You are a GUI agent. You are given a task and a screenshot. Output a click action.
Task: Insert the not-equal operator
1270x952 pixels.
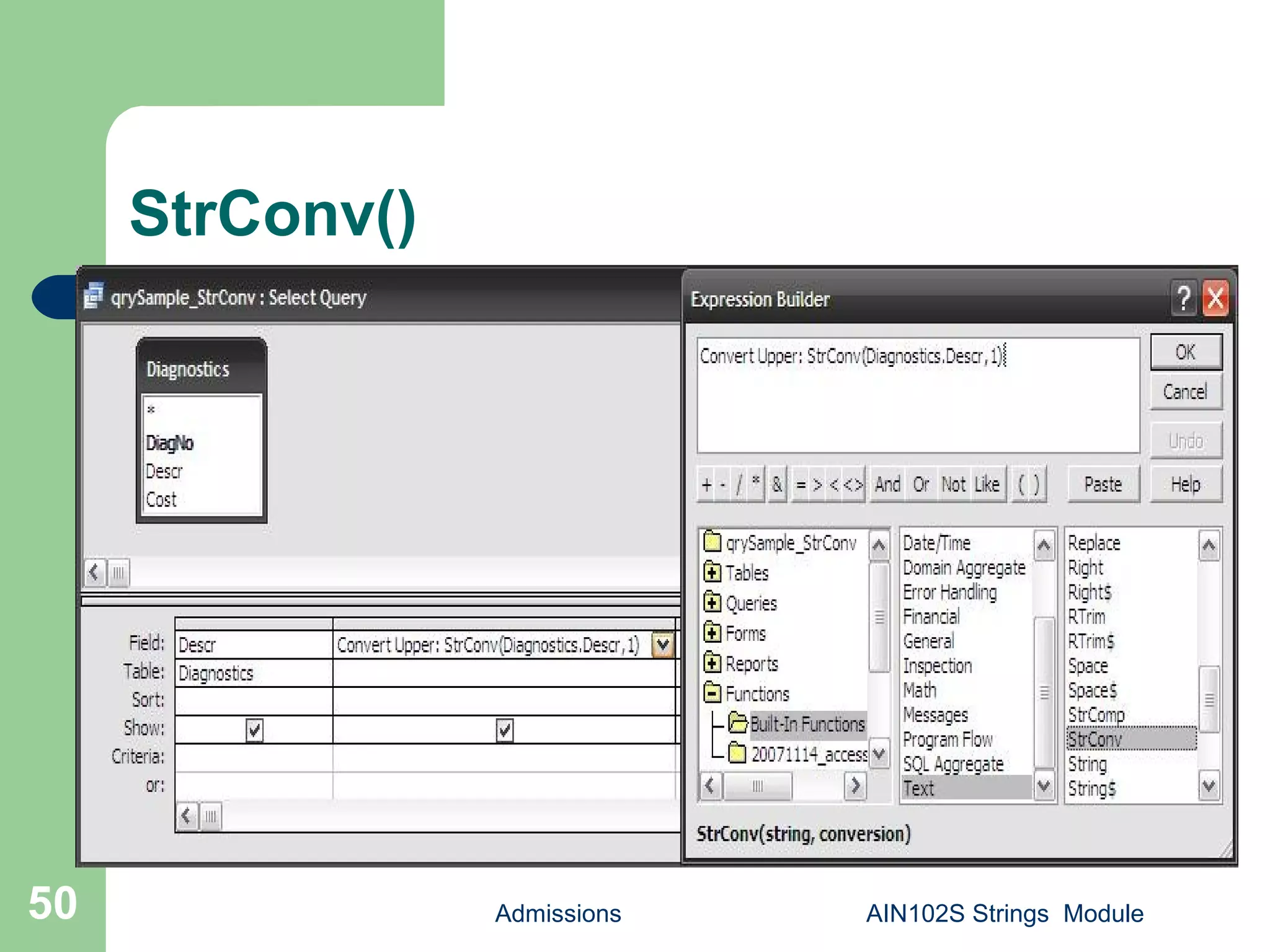coord(853,485)
